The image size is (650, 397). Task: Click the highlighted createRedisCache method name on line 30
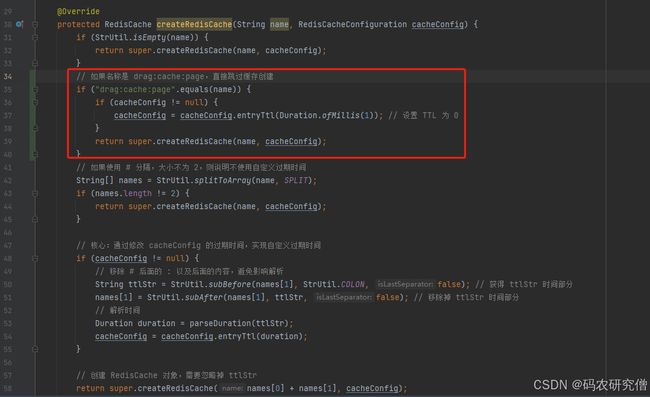click(194, 24)
